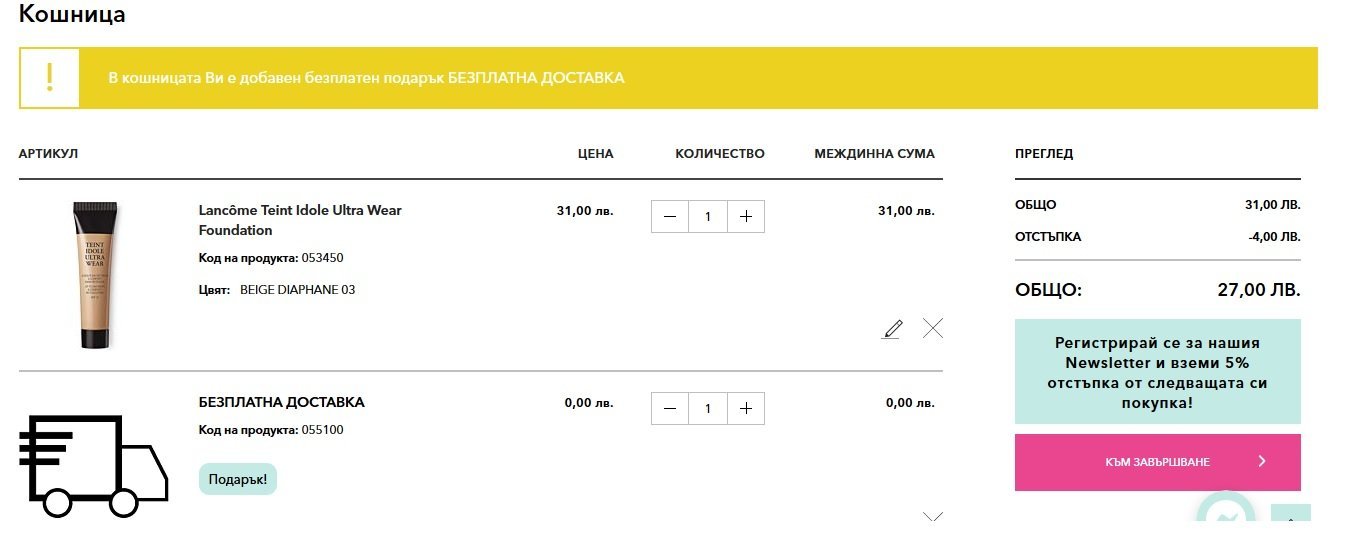
Task: Click the Newsletter 5% discount banner
Action: point(1157,372)
